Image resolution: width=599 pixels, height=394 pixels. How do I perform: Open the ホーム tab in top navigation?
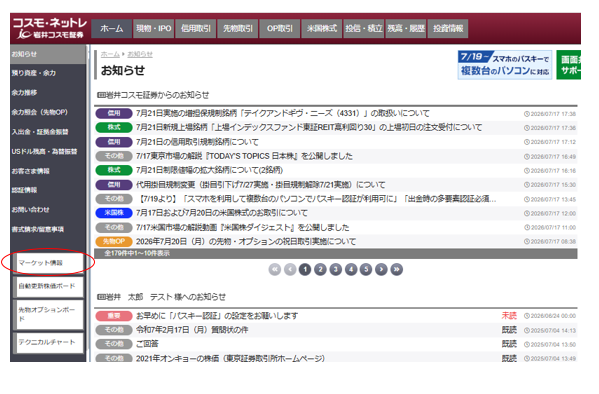coord(112,29)
